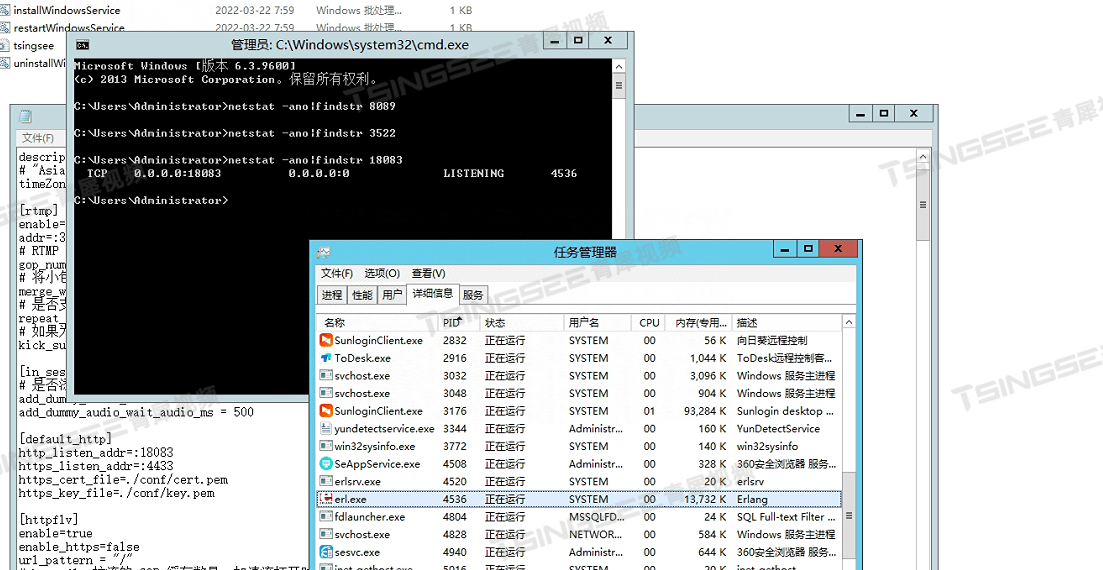
Task: Click the SunloginClient.exe icon with PID 3176
Action: 326,411
